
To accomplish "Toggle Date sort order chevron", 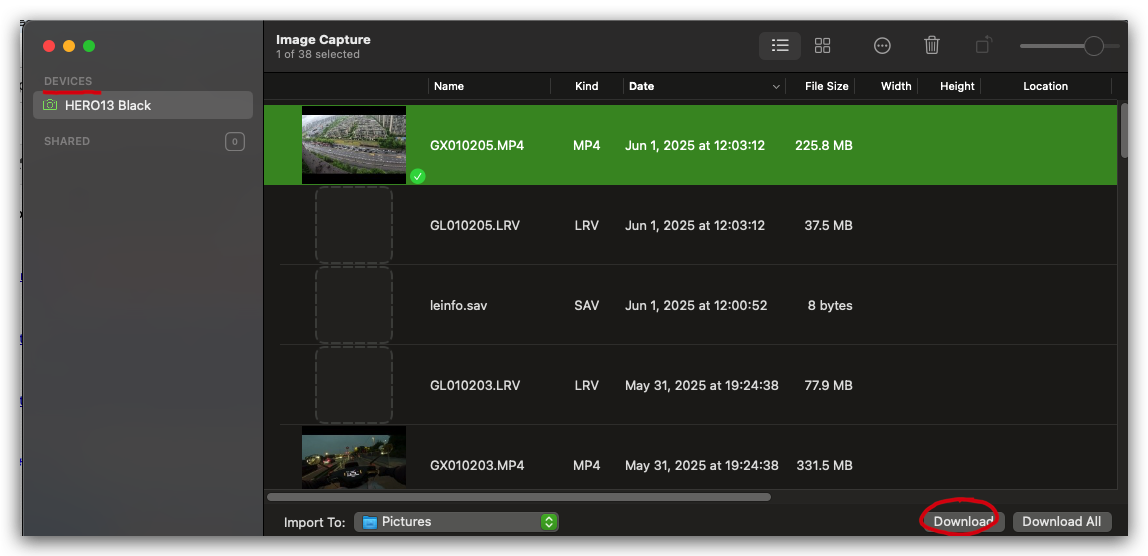I will [x=776, y=87].
